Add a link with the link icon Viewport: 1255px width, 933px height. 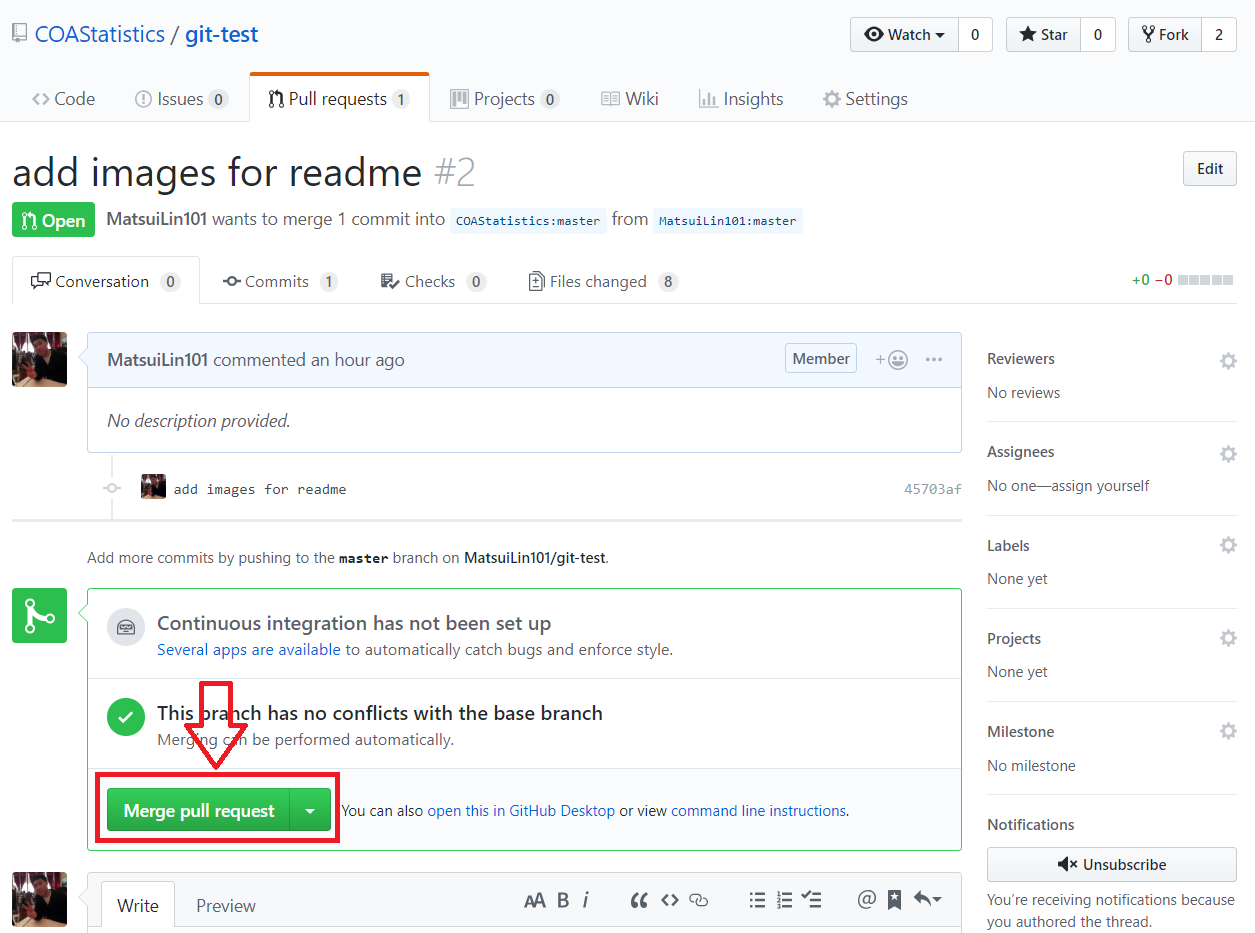coord(699,900)
